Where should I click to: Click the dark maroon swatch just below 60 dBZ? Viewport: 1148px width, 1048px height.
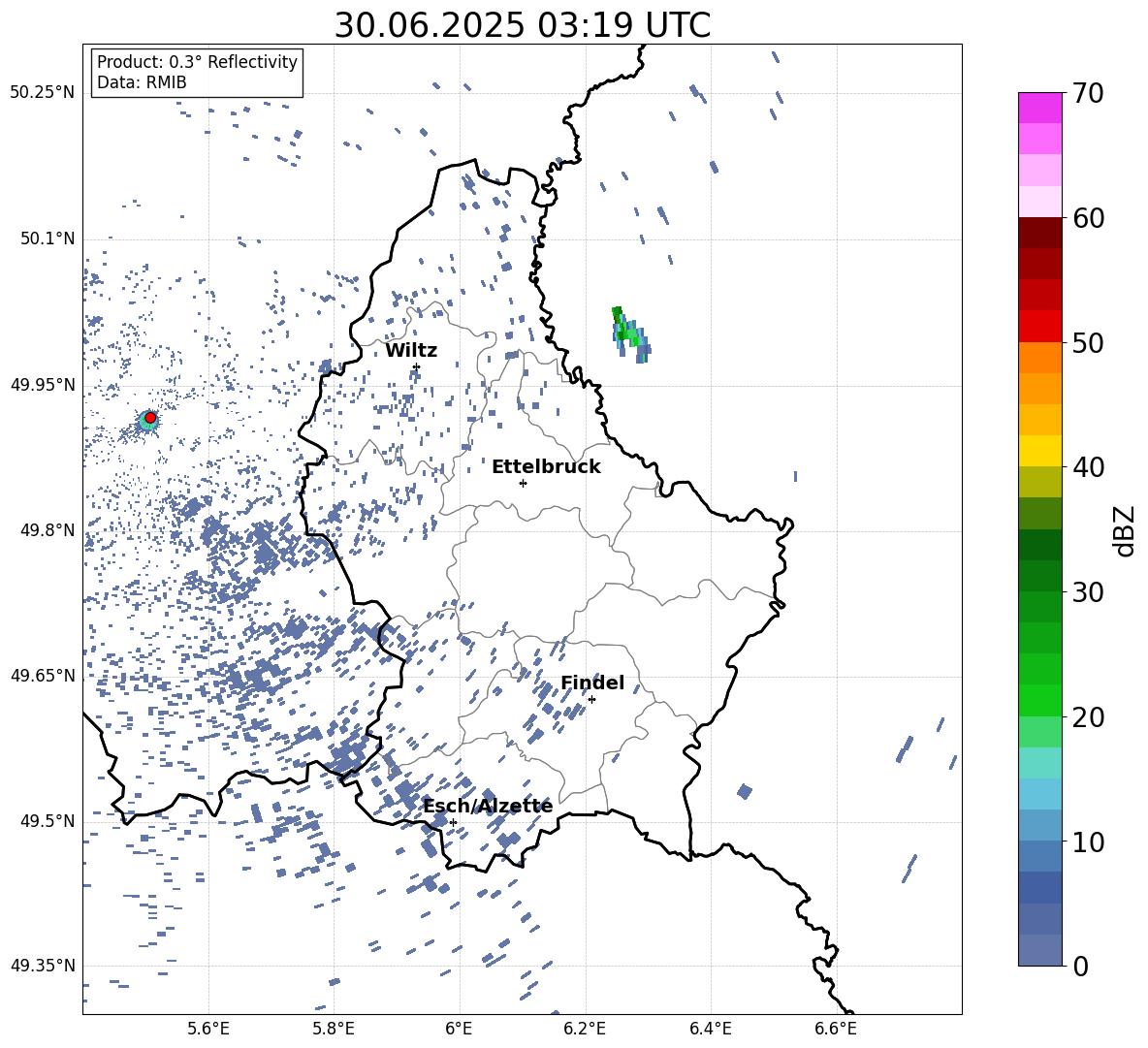[1040, 233]
